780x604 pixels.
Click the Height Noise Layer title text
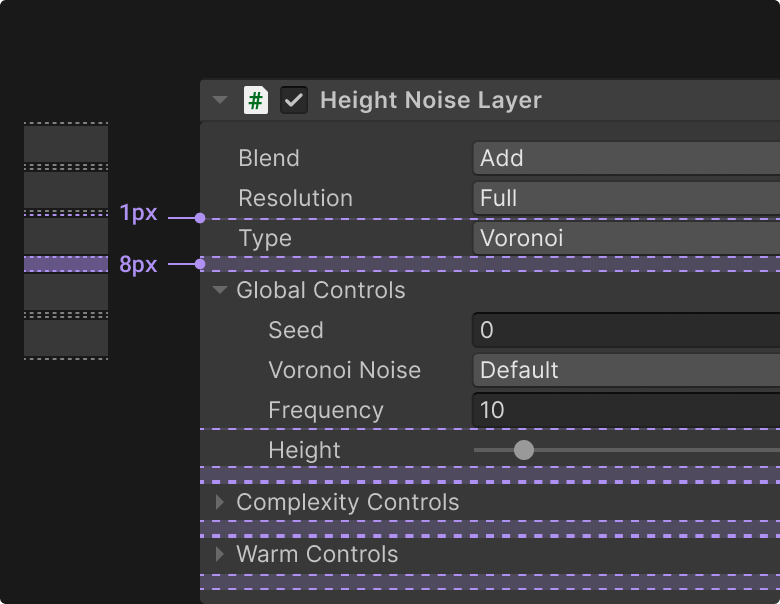(431, 100)
